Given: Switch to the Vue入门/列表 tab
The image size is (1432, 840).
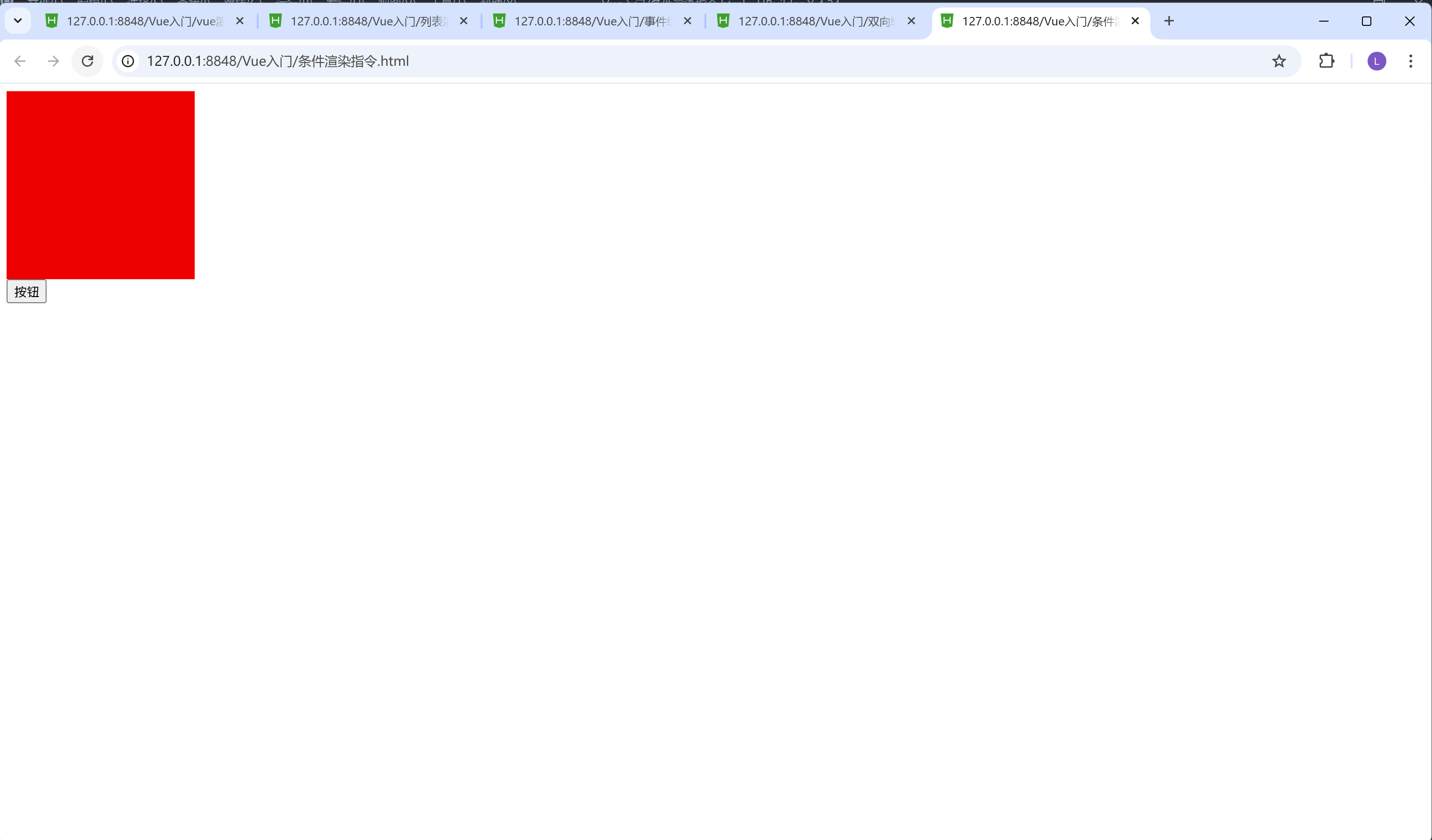Looking at the screenshot, I should [x=368, y=21].
